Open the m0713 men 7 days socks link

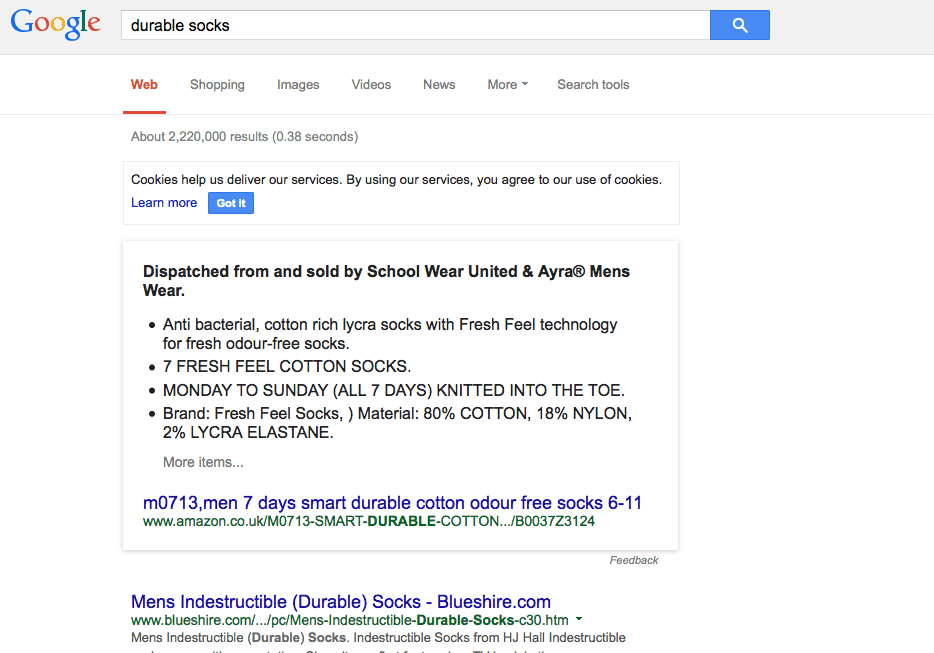pos(392,503)
